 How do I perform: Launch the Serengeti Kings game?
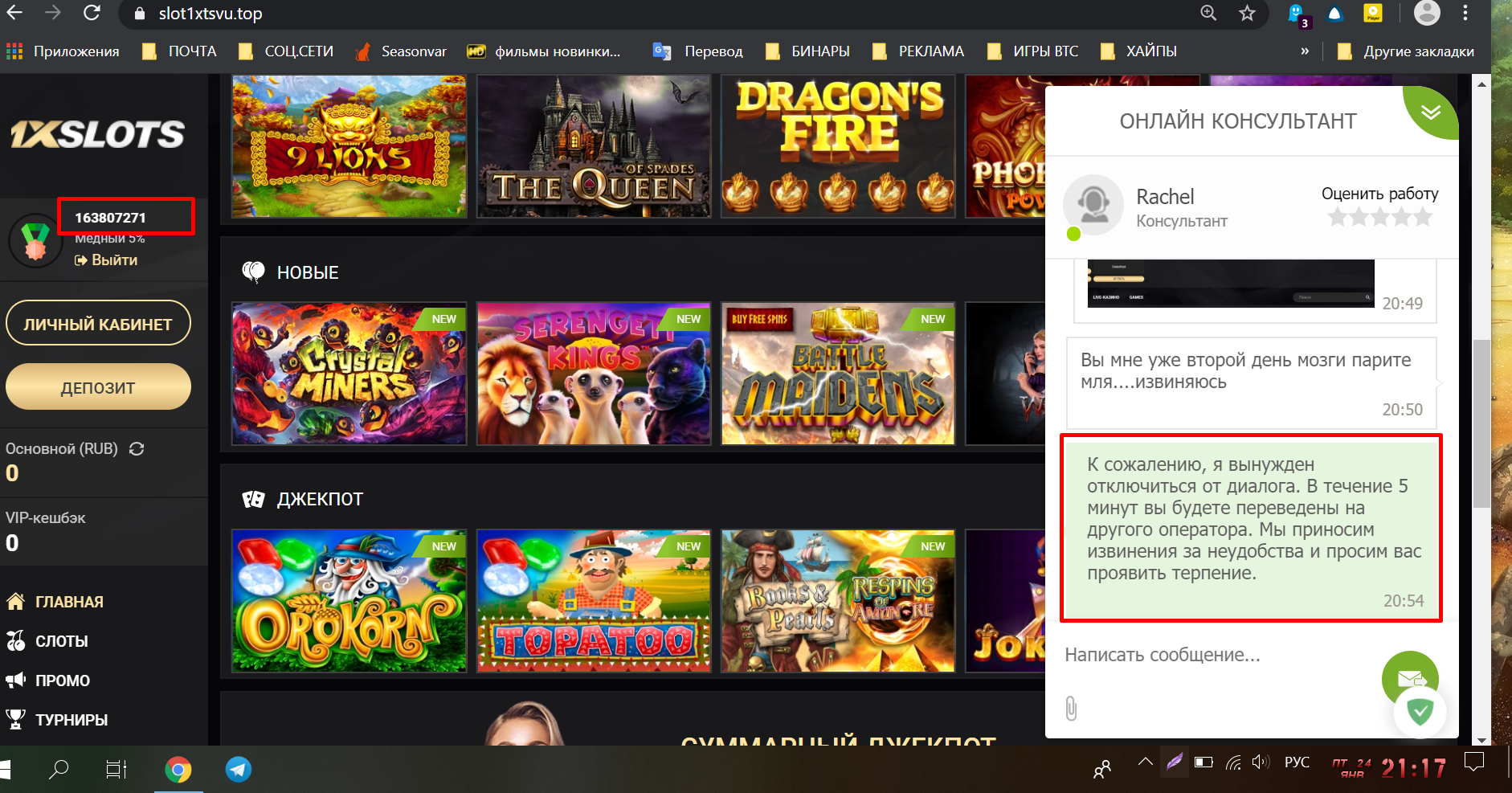(x=594, y=374)
